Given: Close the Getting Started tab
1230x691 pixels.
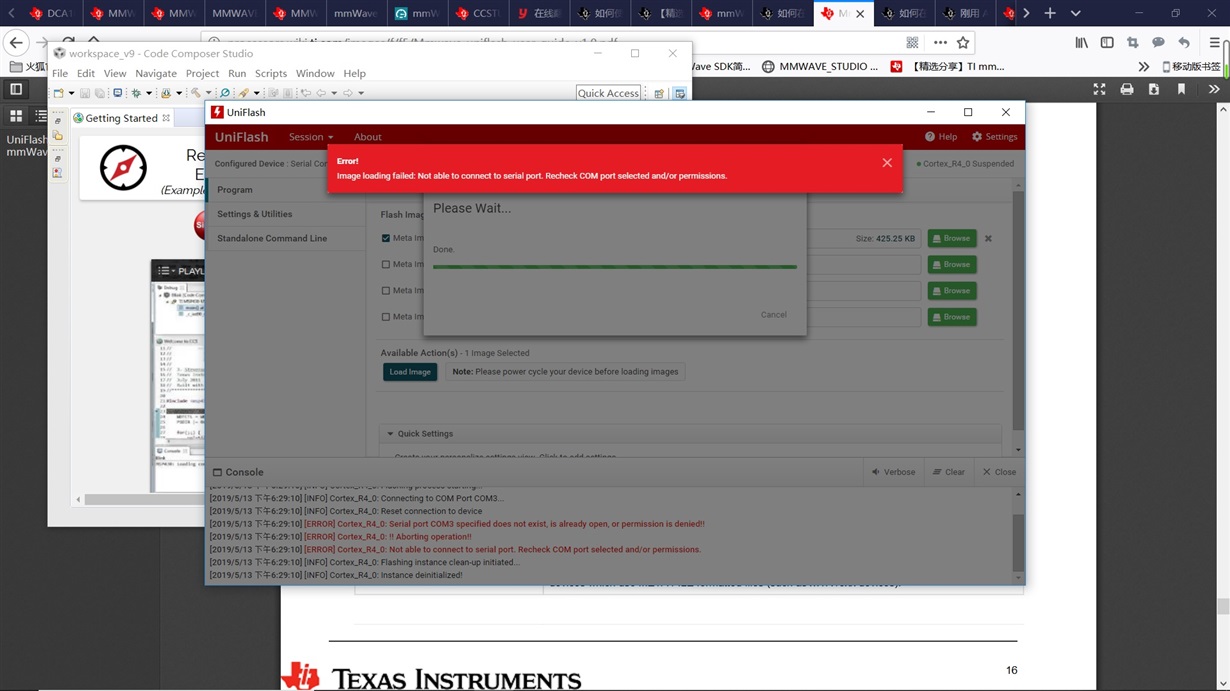Looking at the screenshot, I should pyautogui.click(x=166, y=118).
